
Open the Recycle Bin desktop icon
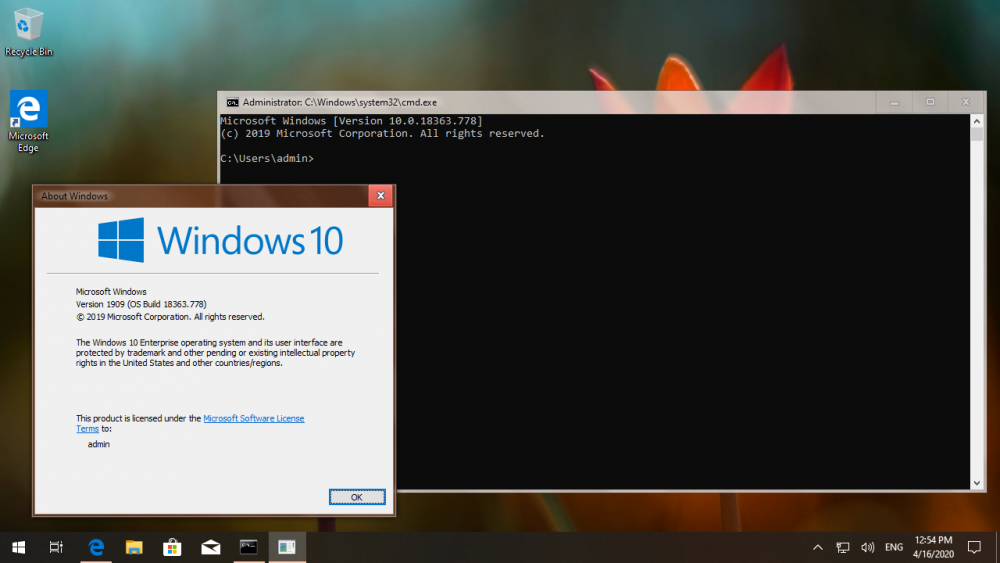tap(28, 30)
